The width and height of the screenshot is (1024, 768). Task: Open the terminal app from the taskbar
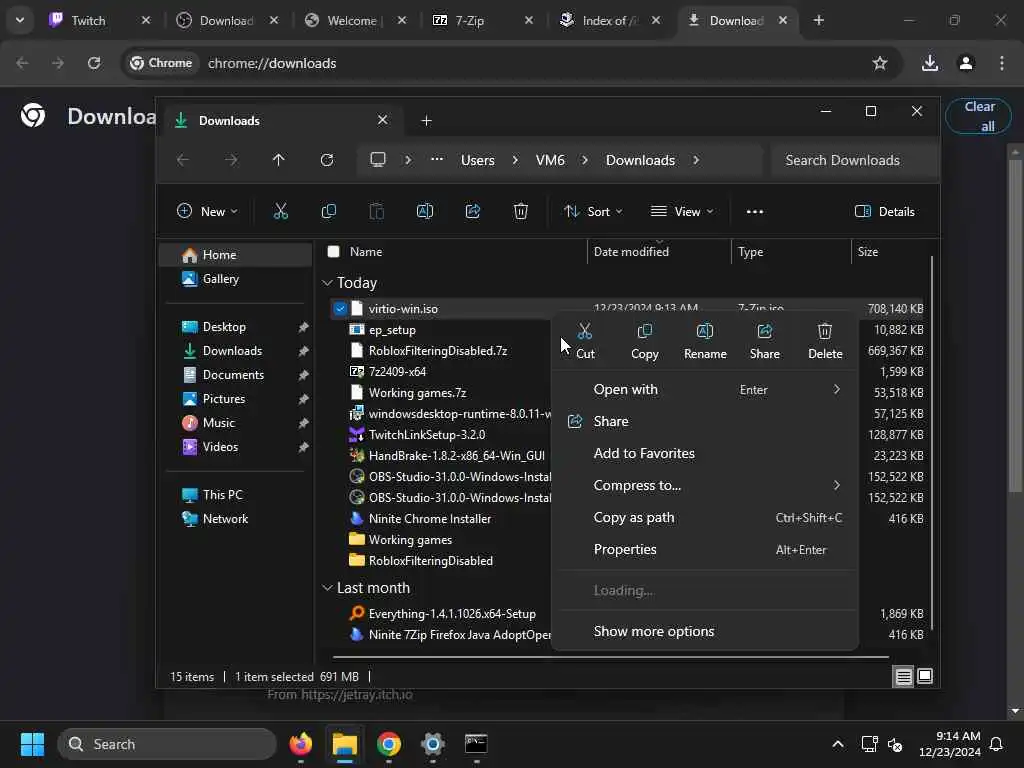(476, 744)
